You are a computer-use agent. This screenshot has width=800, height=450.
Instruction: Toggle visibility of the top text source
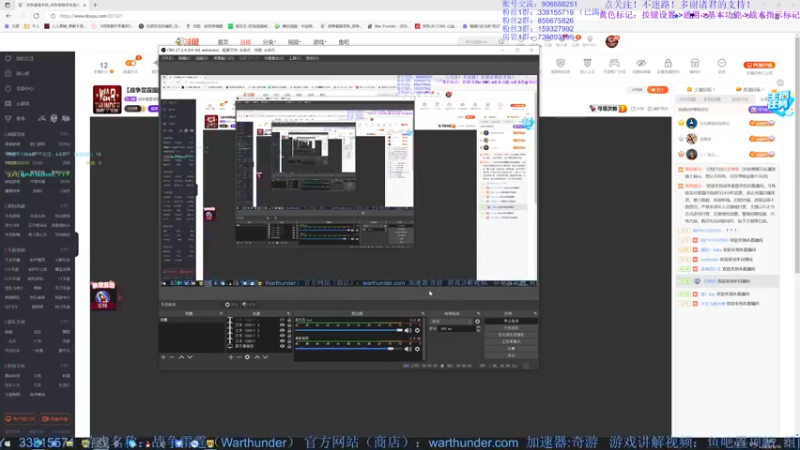click(282, 320)
